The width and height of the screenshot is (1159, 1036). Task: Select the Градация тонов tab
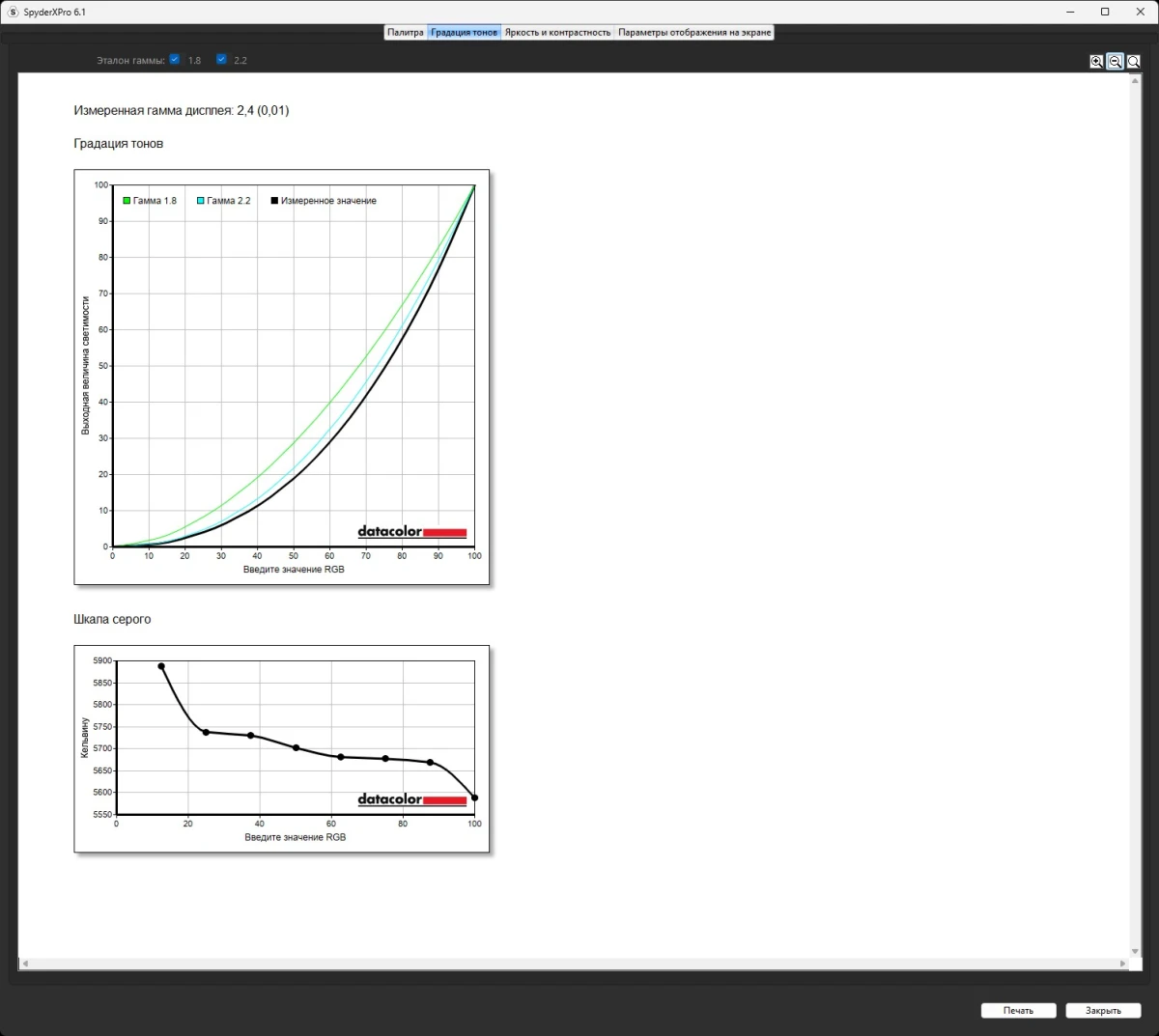tap(465, 32)
